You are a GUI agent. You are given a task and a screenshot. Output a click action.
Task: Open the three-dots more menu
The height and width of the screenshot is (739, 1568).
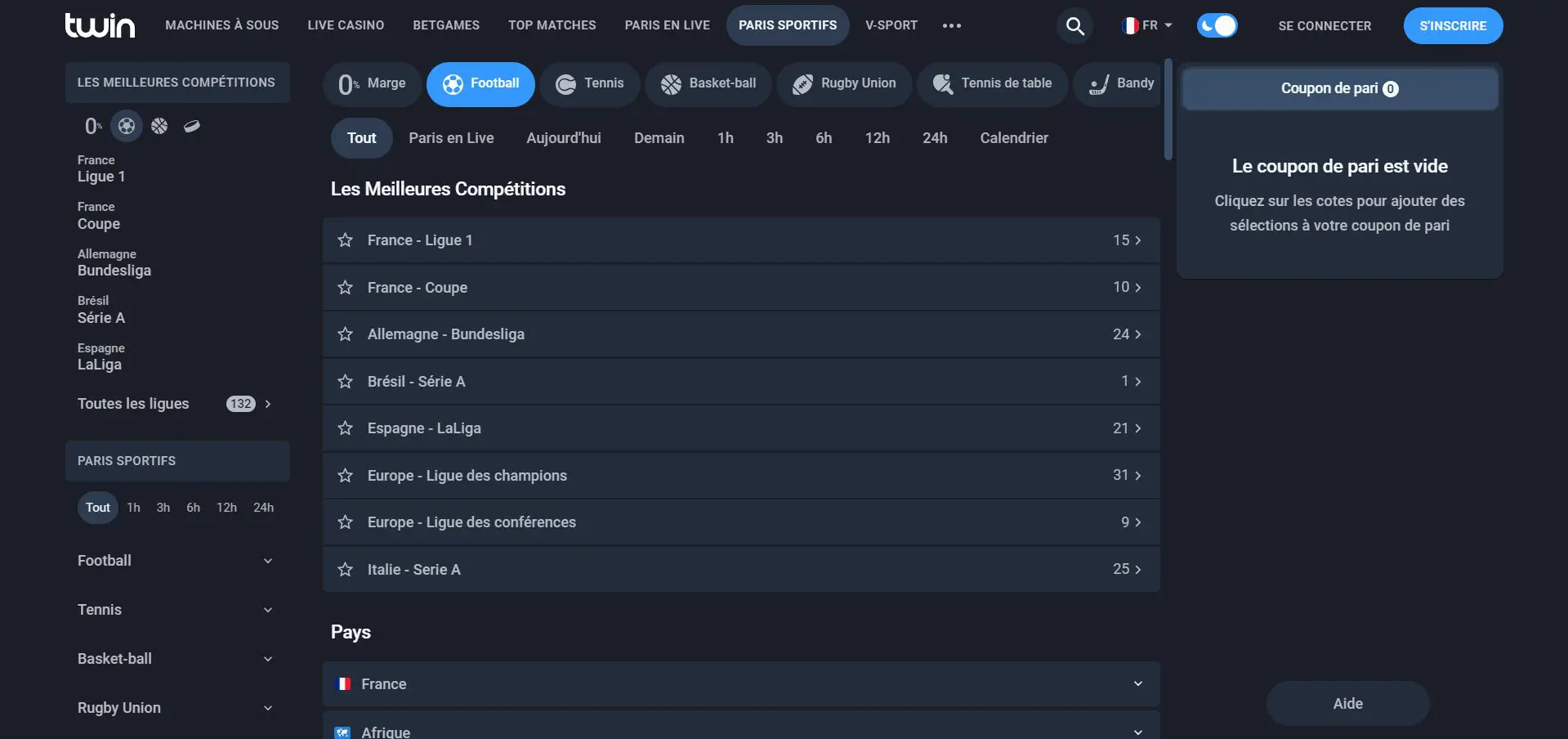point(952,25)
